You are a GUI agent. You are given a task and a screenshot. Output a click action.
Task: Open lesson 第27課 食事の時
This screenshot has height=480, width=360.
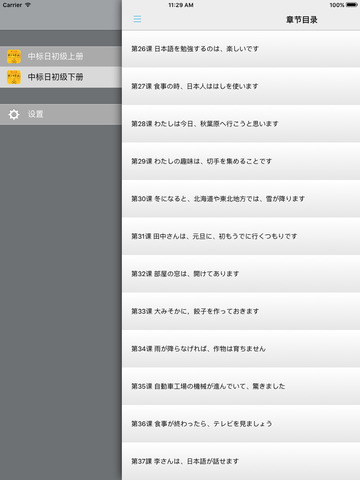click(241, 86)
